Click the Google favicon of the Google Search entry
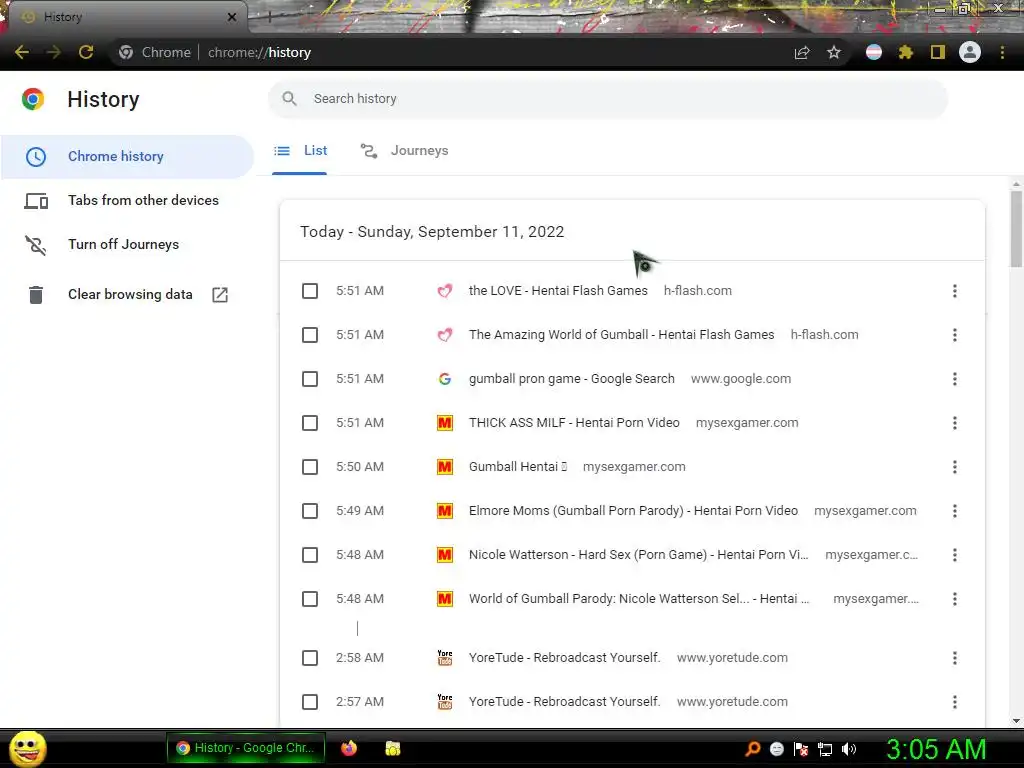This screenshot has width=1024, height=768. tap(445, 379)
